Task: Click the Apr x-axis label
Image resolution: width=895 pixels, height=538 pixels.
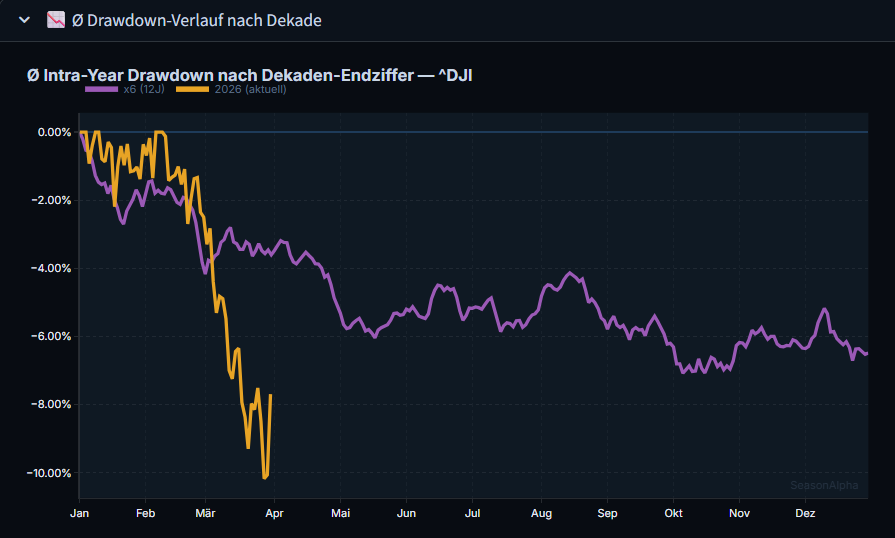Action: click(x=275, y=513)
